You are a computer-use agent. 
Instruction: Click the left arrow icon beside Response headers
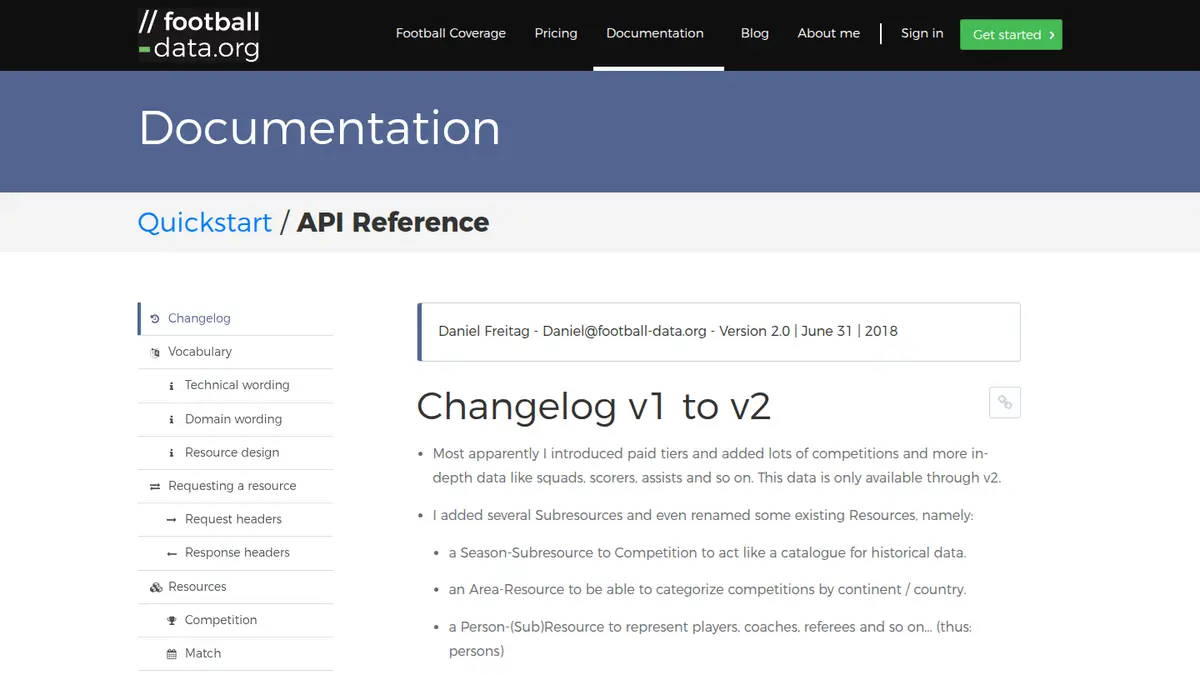pos(172,553)
